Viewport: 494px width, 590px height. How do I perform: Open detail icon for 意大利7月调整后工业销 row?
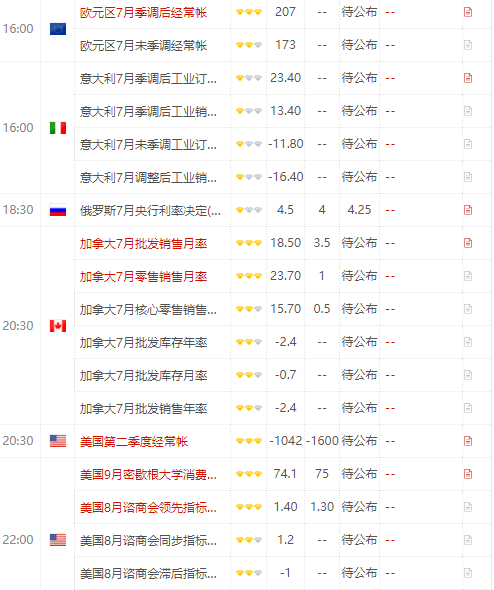tap(468, 177)
